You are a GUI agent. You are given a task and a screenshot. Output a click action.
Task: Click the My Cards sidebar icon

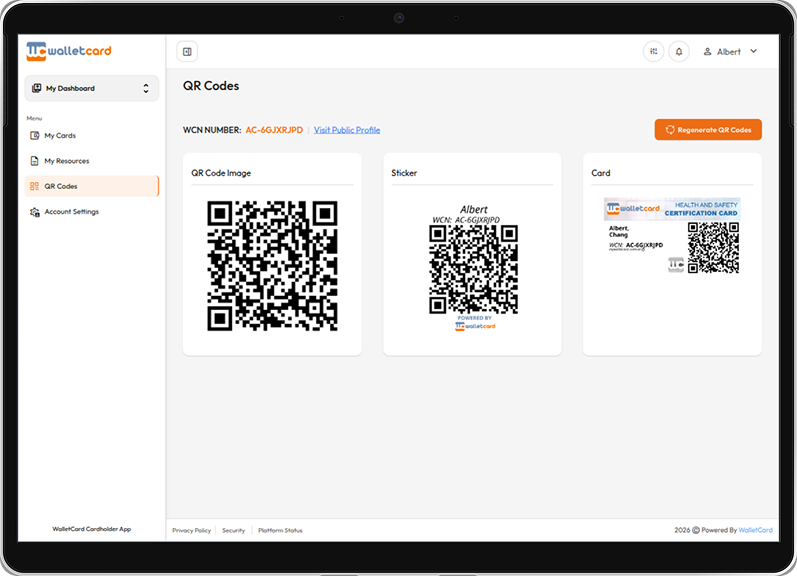pyautogui.click(x=35, y=136)
